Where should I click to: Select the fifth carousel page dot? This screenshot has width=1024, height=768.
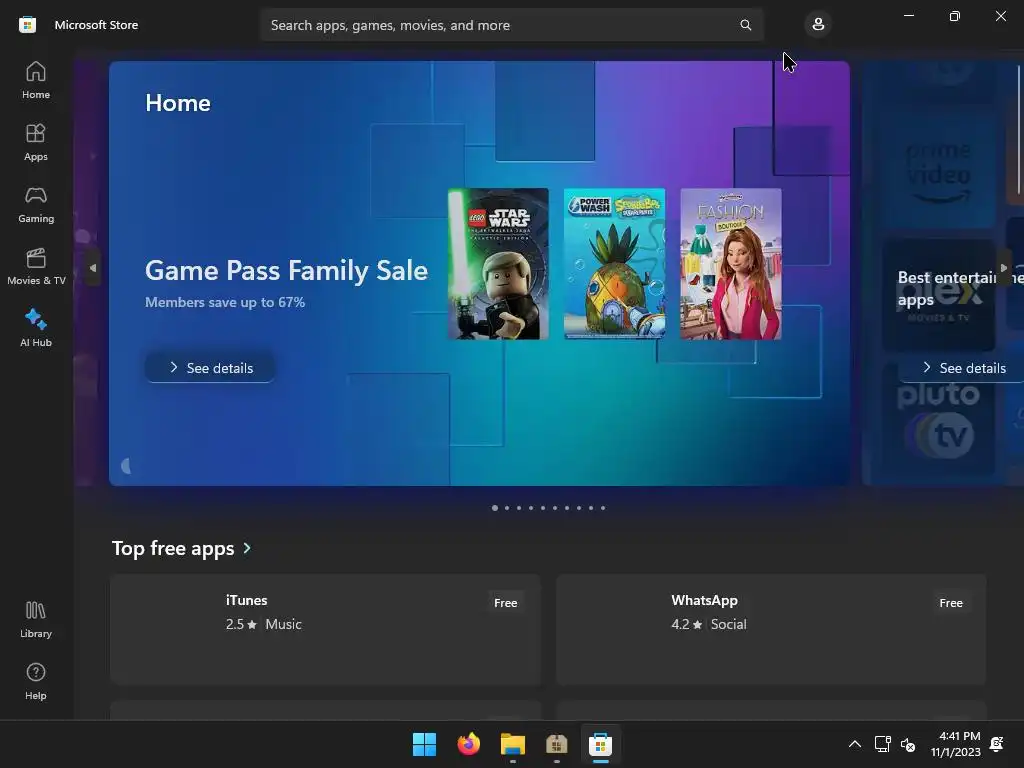543,507
